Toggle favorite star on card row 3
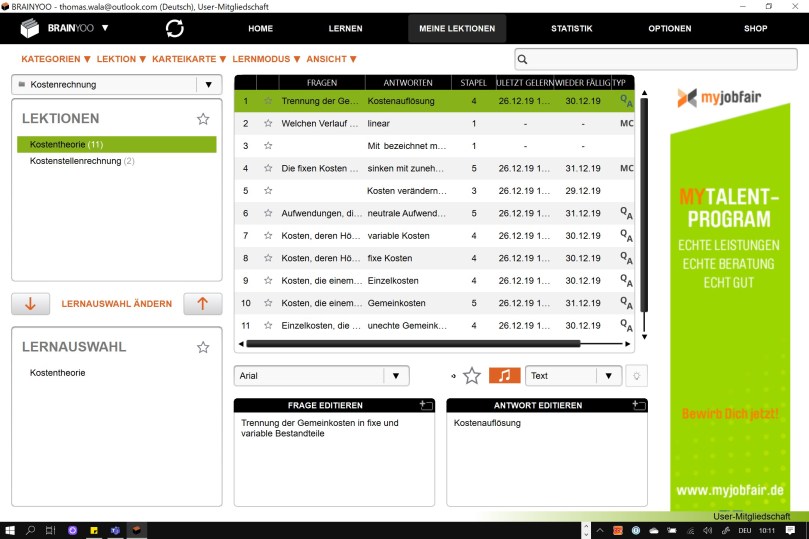This screenshot has width=809, height=539. (268, 146)
